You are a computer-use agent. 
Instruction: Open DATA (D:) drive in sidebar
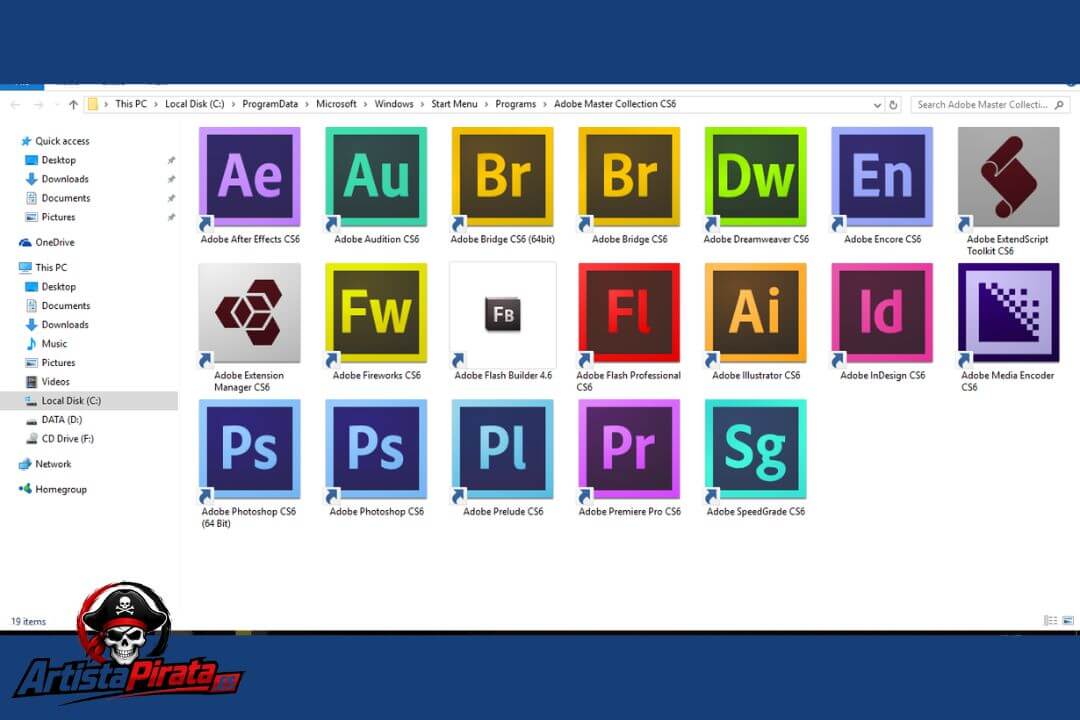click(61, 420)
